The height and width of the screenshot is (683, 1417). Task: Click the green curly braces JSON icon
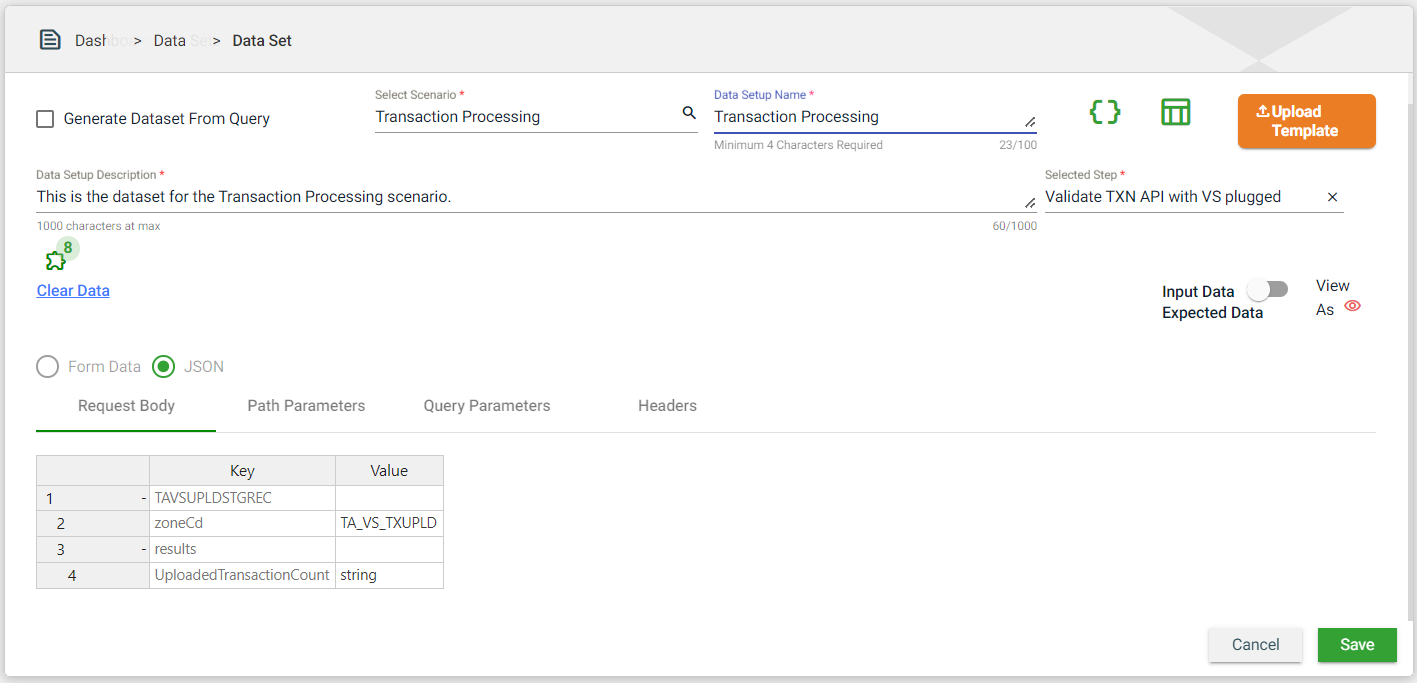[1104, 112]
